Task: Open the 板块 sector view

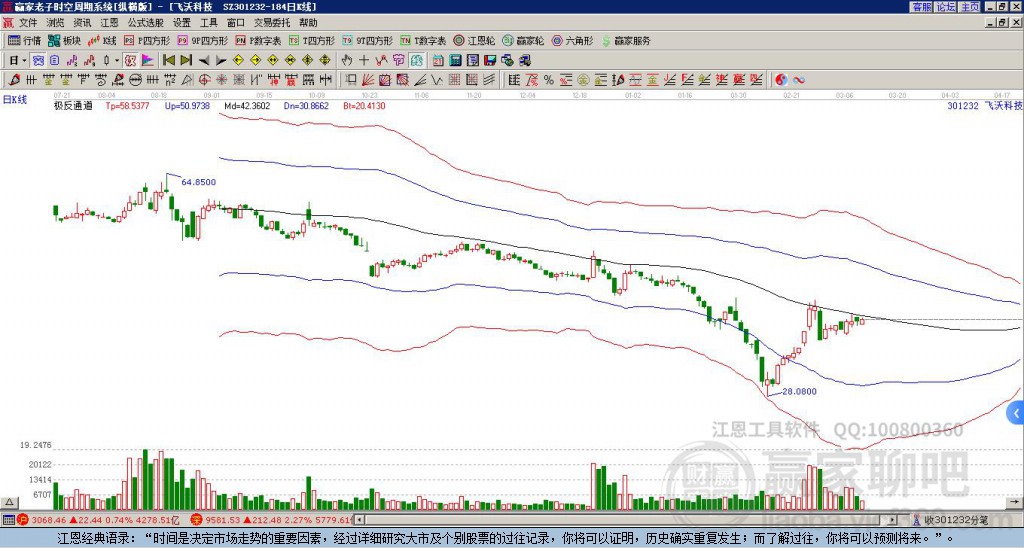Action: [64, 40]
